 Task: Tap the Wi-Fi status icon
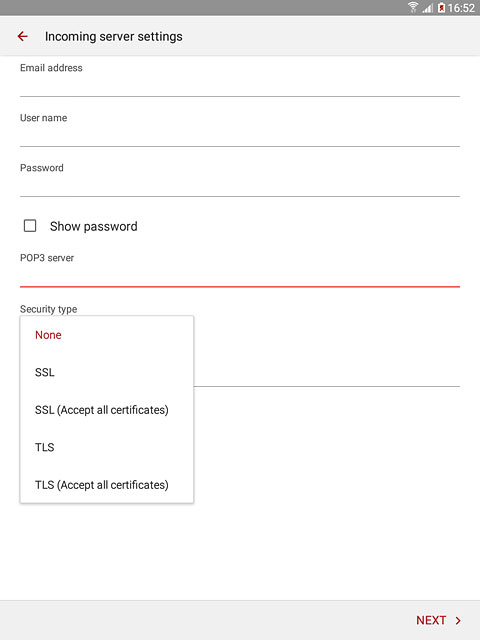[x=413, y=7]
